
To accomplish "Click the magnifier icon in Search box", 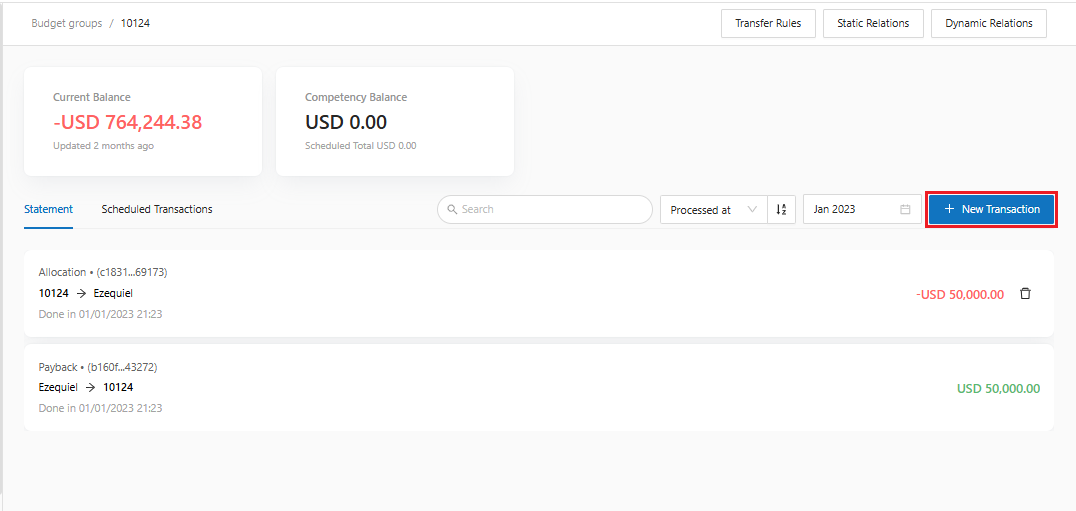I will point(452,210).
